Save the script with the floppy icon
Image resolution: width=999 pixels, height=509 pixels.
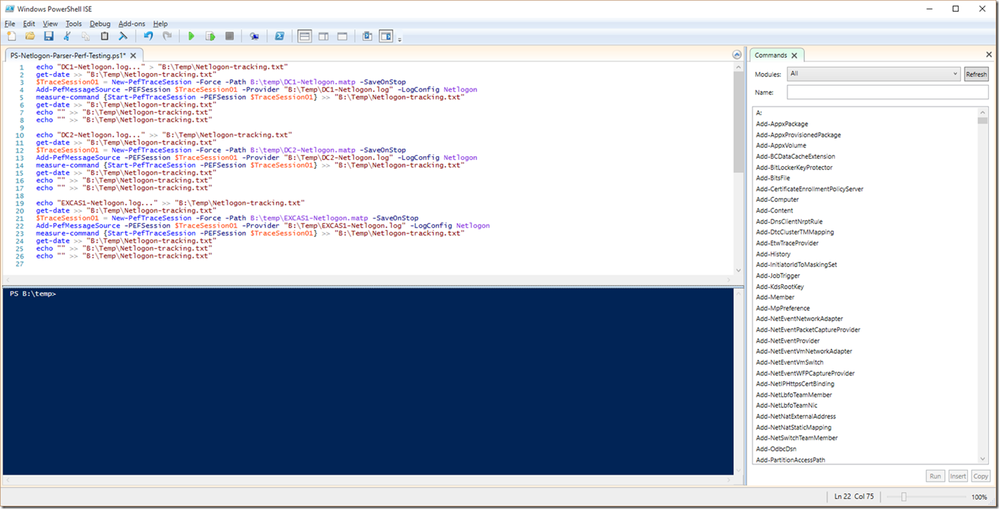(x=48, y=36)
